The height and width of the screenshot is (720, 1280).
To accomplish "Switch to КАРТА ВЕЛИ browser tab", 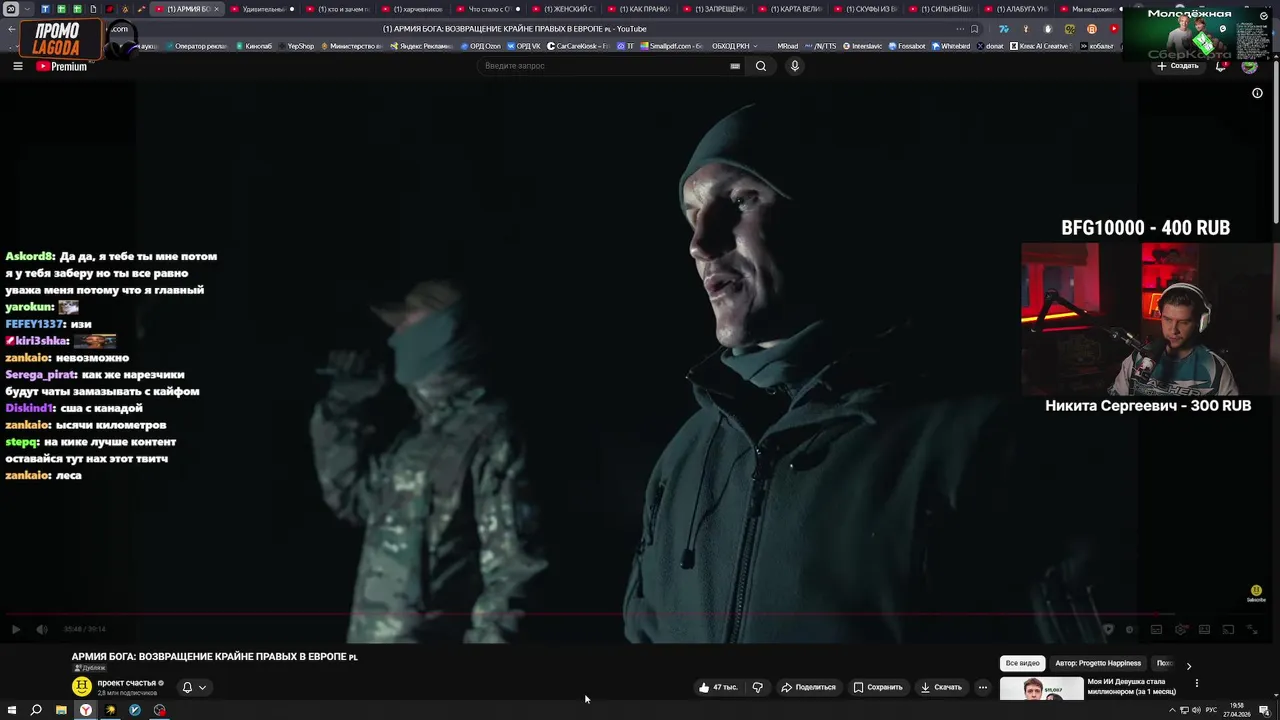I will coord(789,9).
